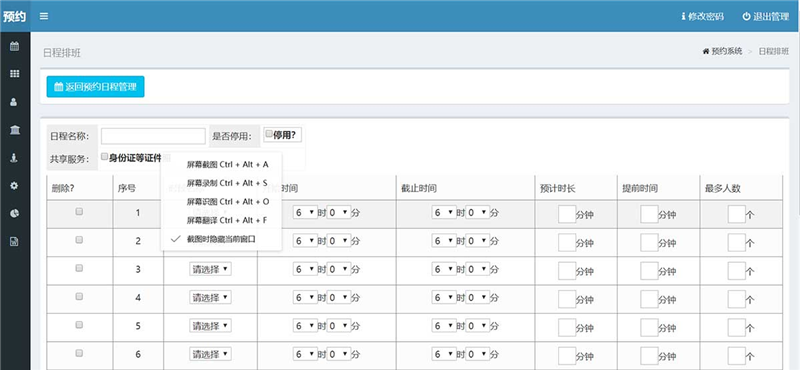Click the 共享服务: label
The width and height of the screenshot is (800, 370).
point(69,159)
